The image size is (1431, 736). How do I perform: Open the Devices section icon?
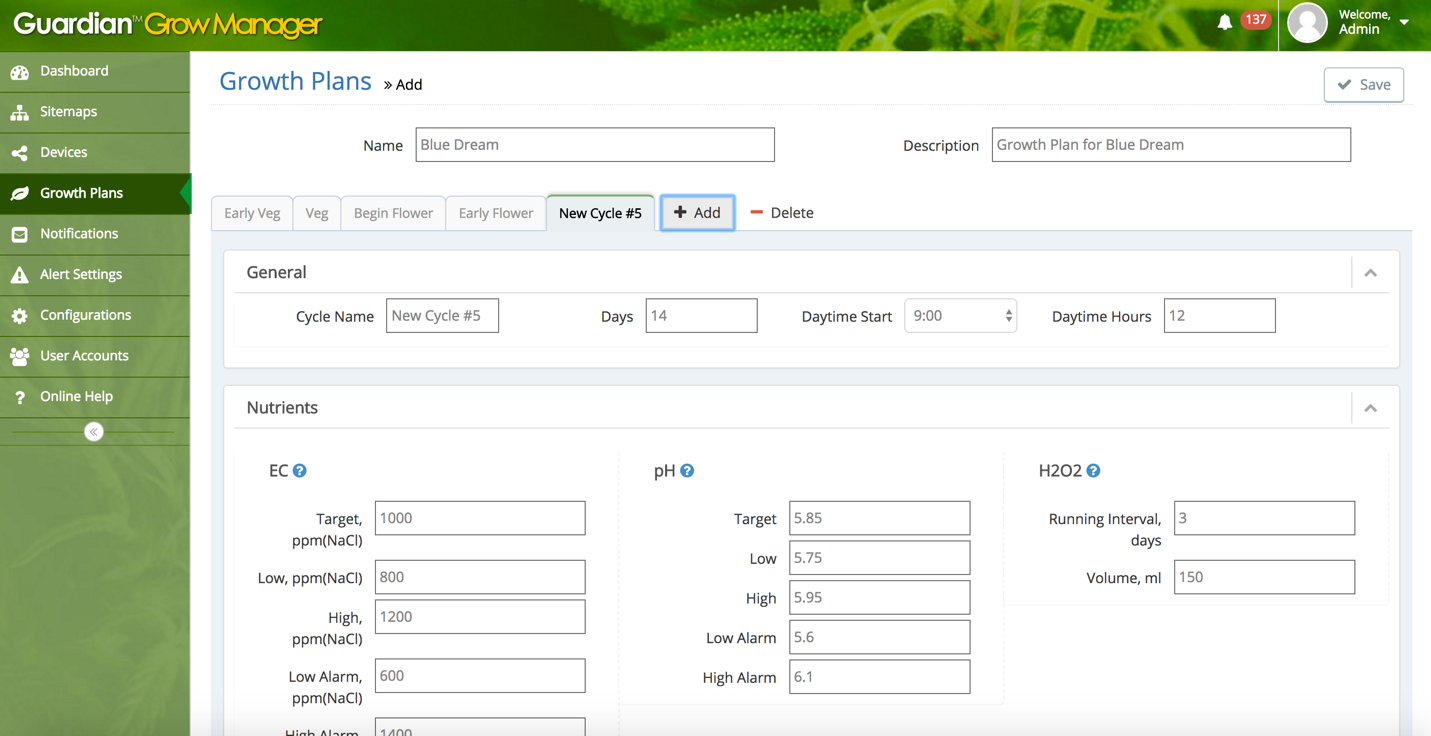coord(22,152)
